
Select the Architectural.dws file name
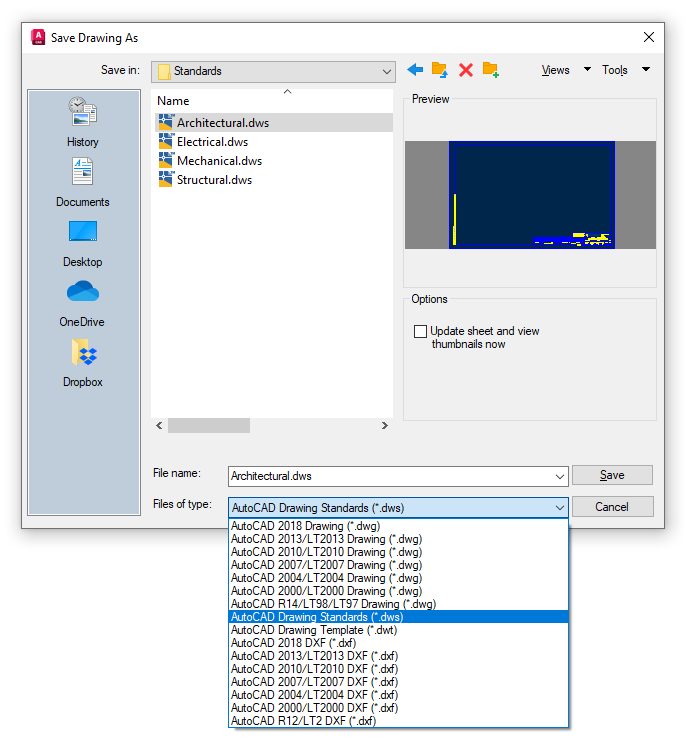223,123
